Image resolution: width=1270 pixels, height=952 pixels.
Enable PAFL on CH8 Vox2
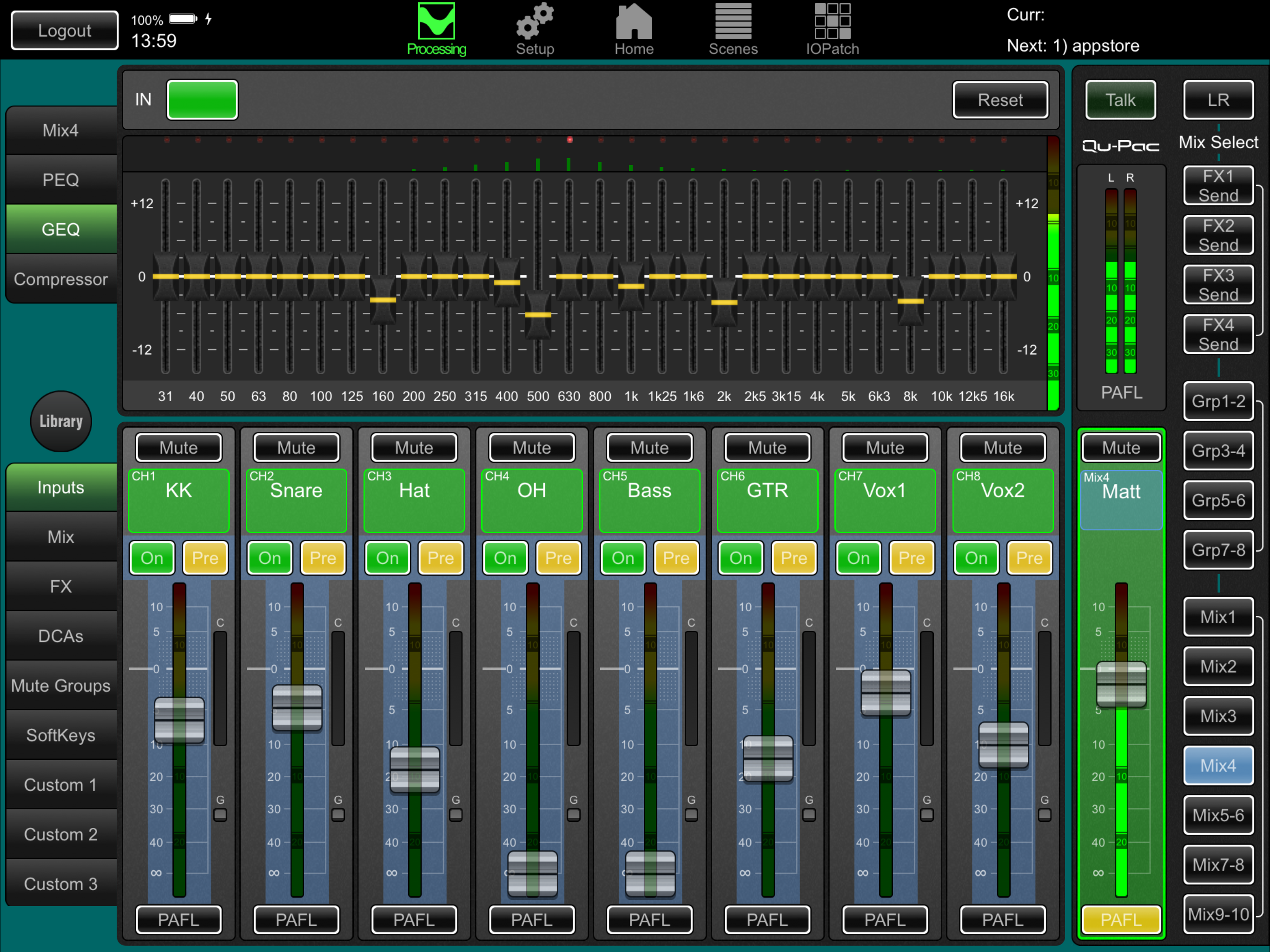(1002, 920)
